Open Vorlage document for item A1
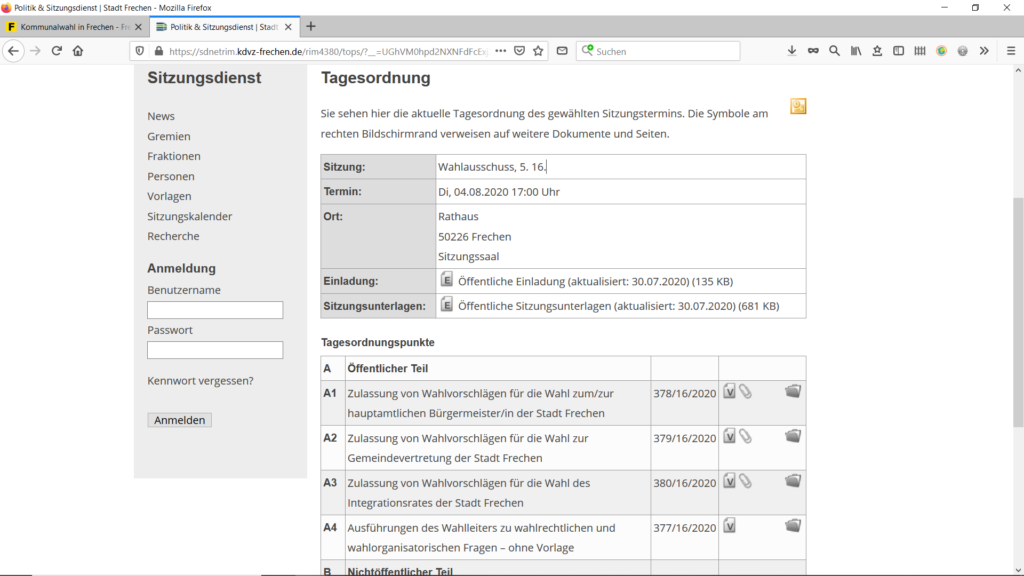The height and width of the screenshot is (576, 1024). tap(729, 391)
